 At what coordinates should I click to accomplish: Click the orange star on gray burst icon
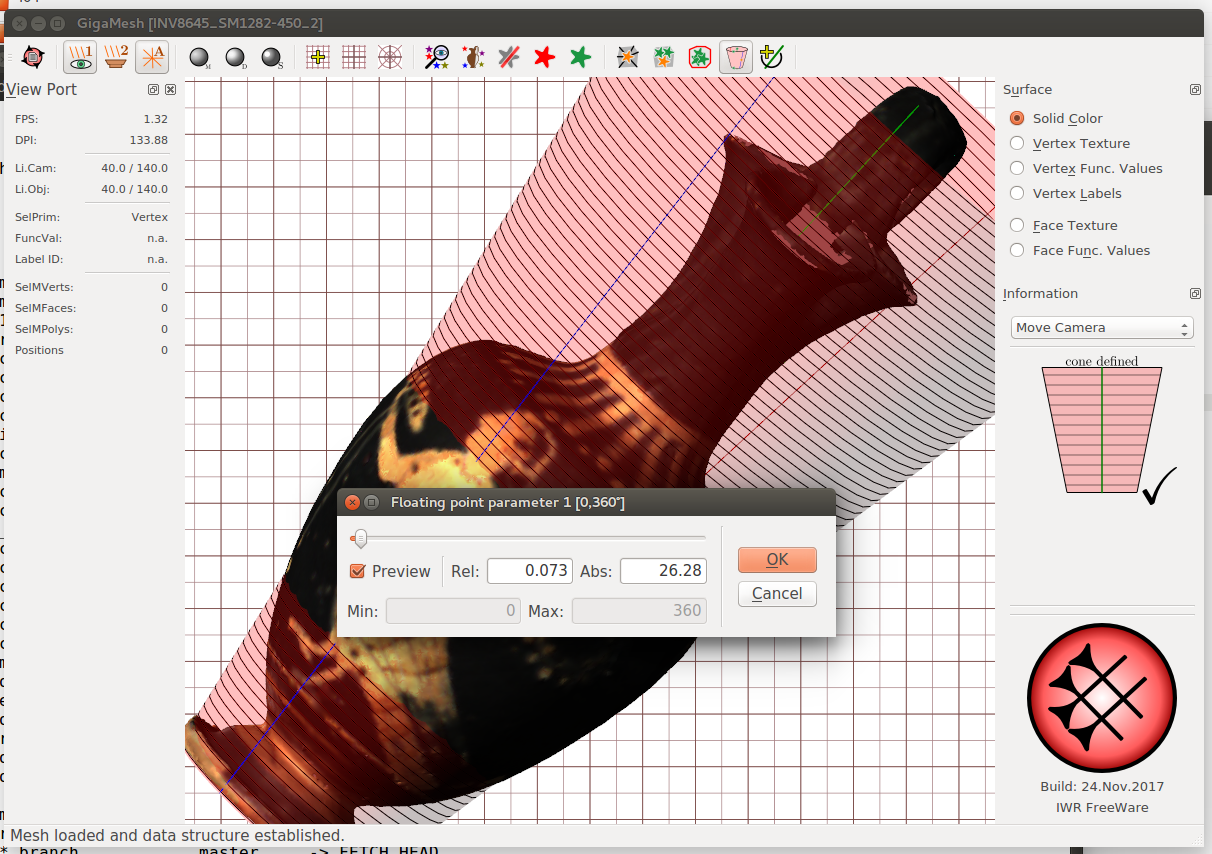627,58
